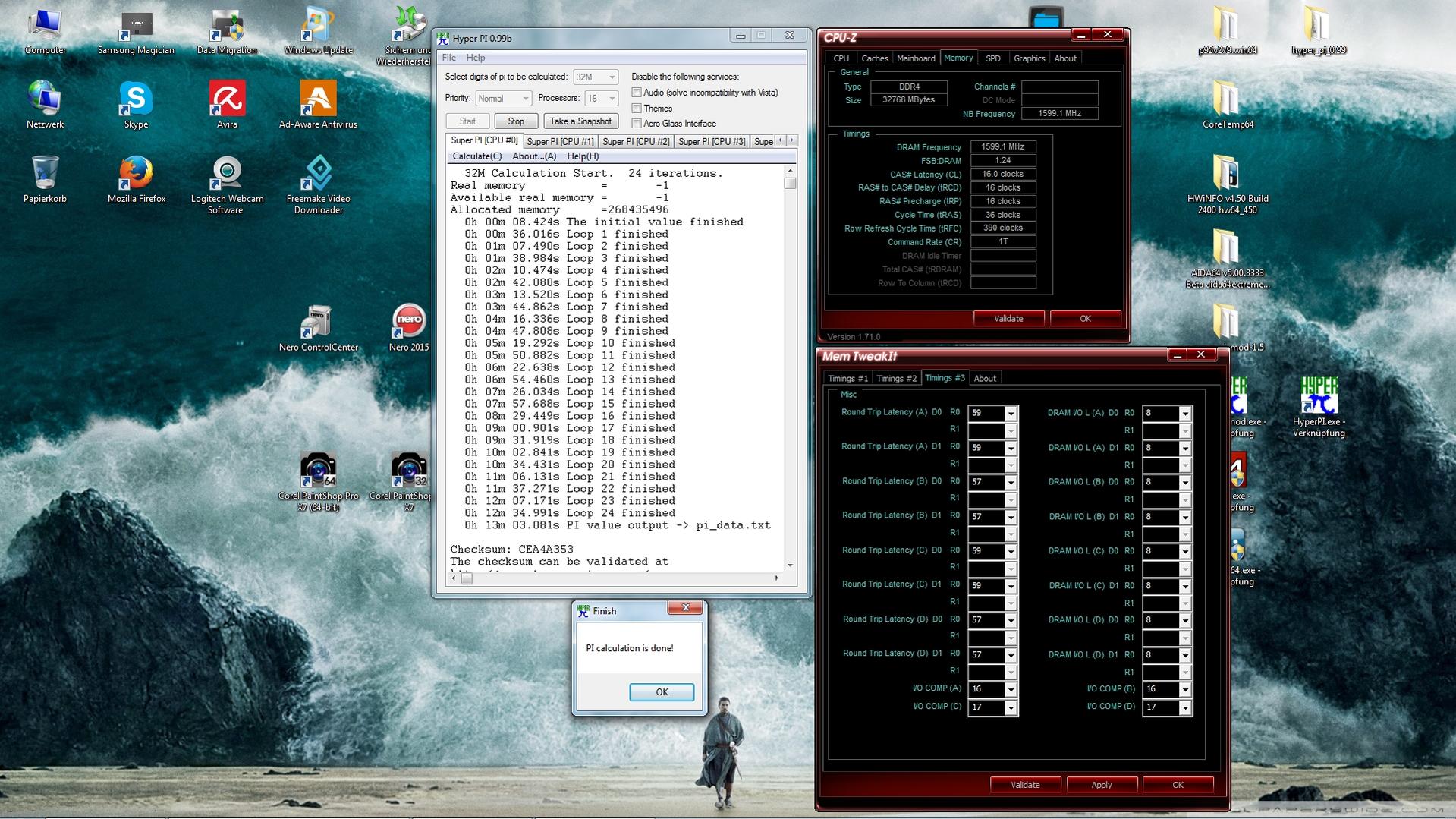Open the Computer desktop icon
The height and width of the screenshot is (819, 1456).
click(x=45, y=30)
